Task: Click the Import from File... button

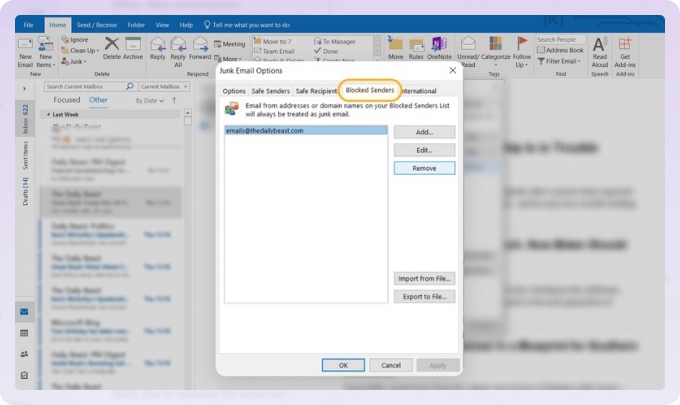Action: click(424, 278)
